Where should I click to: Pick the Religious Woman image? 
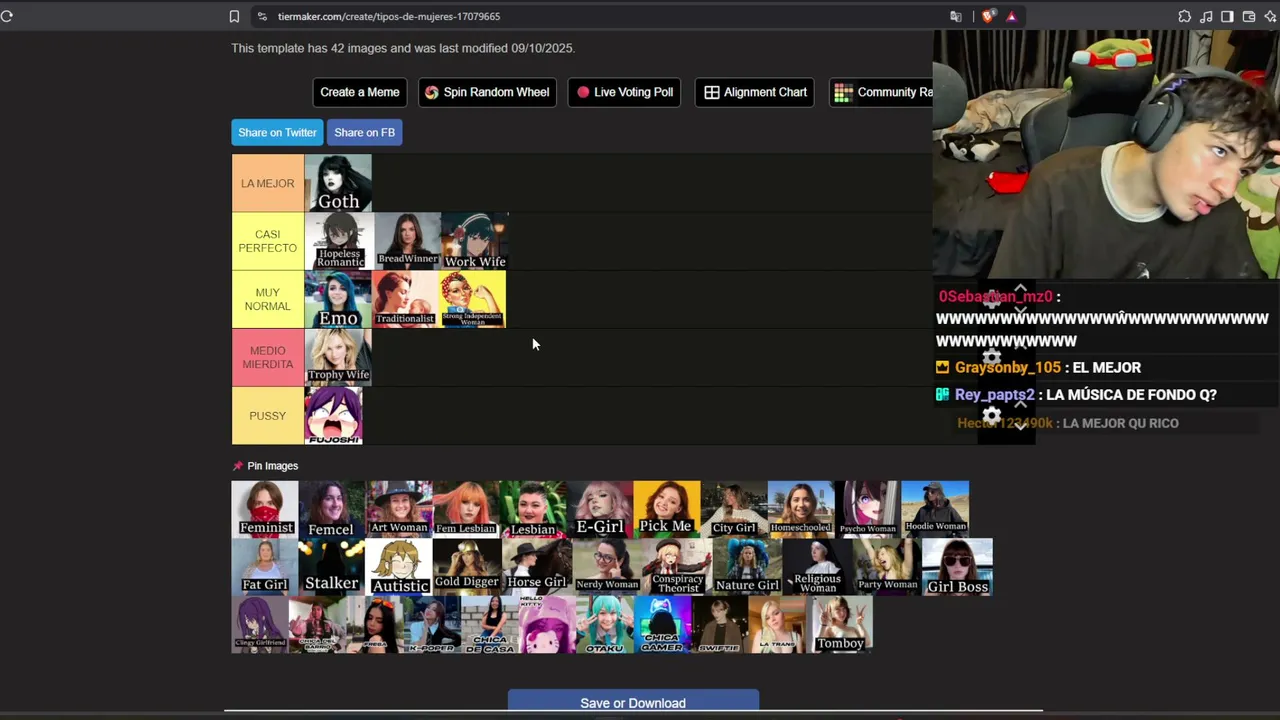tap(817, 567)
